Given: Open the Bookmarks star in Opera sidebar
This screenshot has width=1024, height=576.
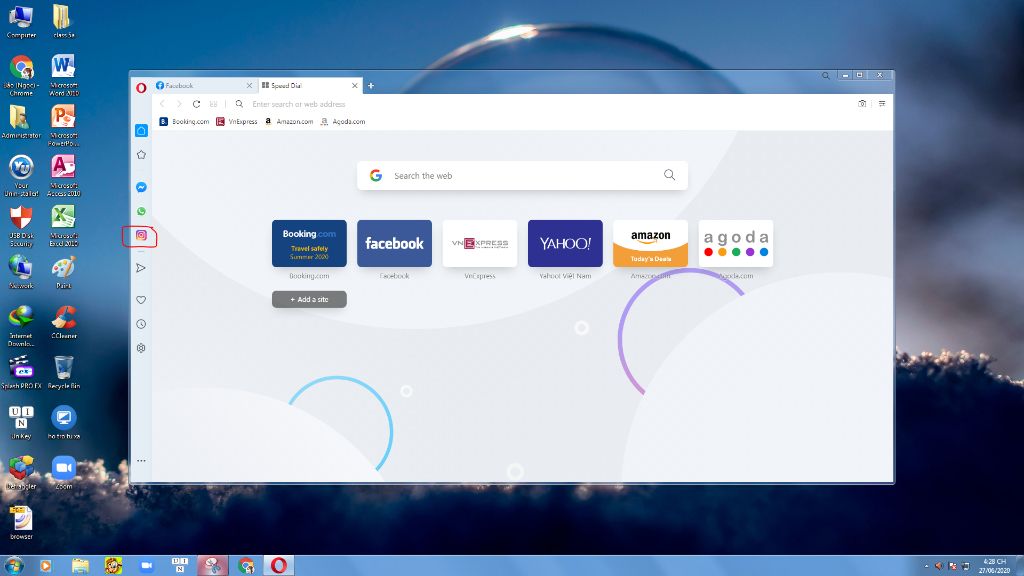Looking at the screenshot, I should 141,155.
